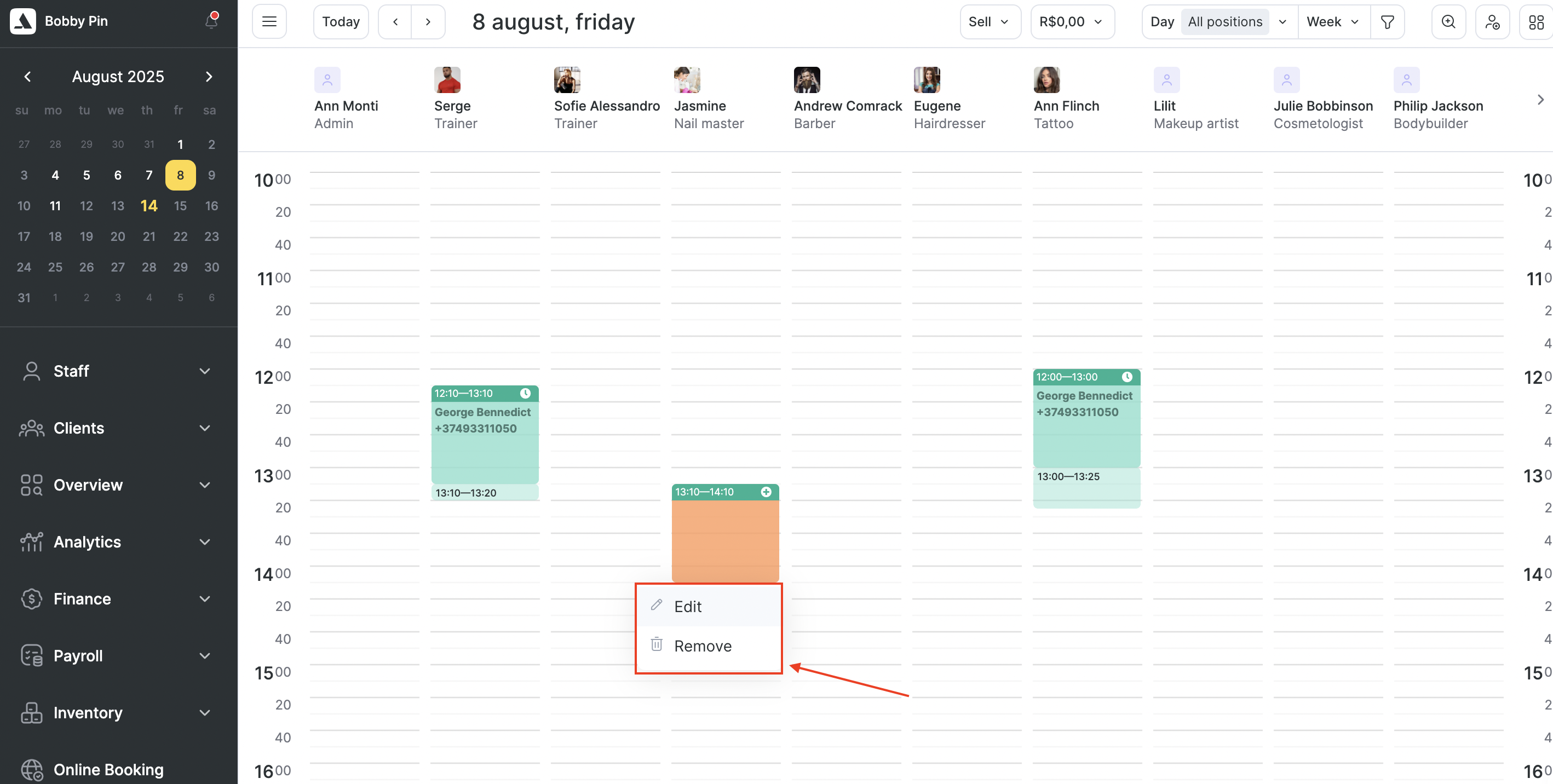Choose Edit from the context menu
The height and width of the screenshot is (784, 1553).
(688, 606)
